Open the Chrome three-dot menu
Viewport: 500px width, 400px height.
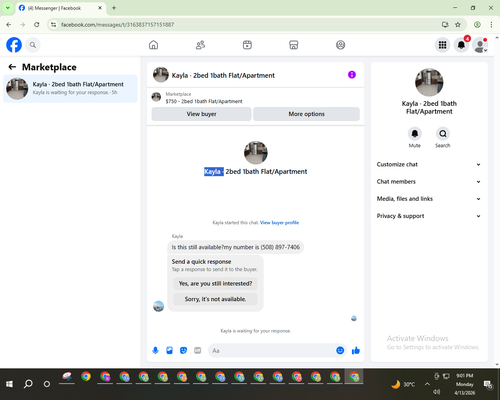(x=491, y=25)
